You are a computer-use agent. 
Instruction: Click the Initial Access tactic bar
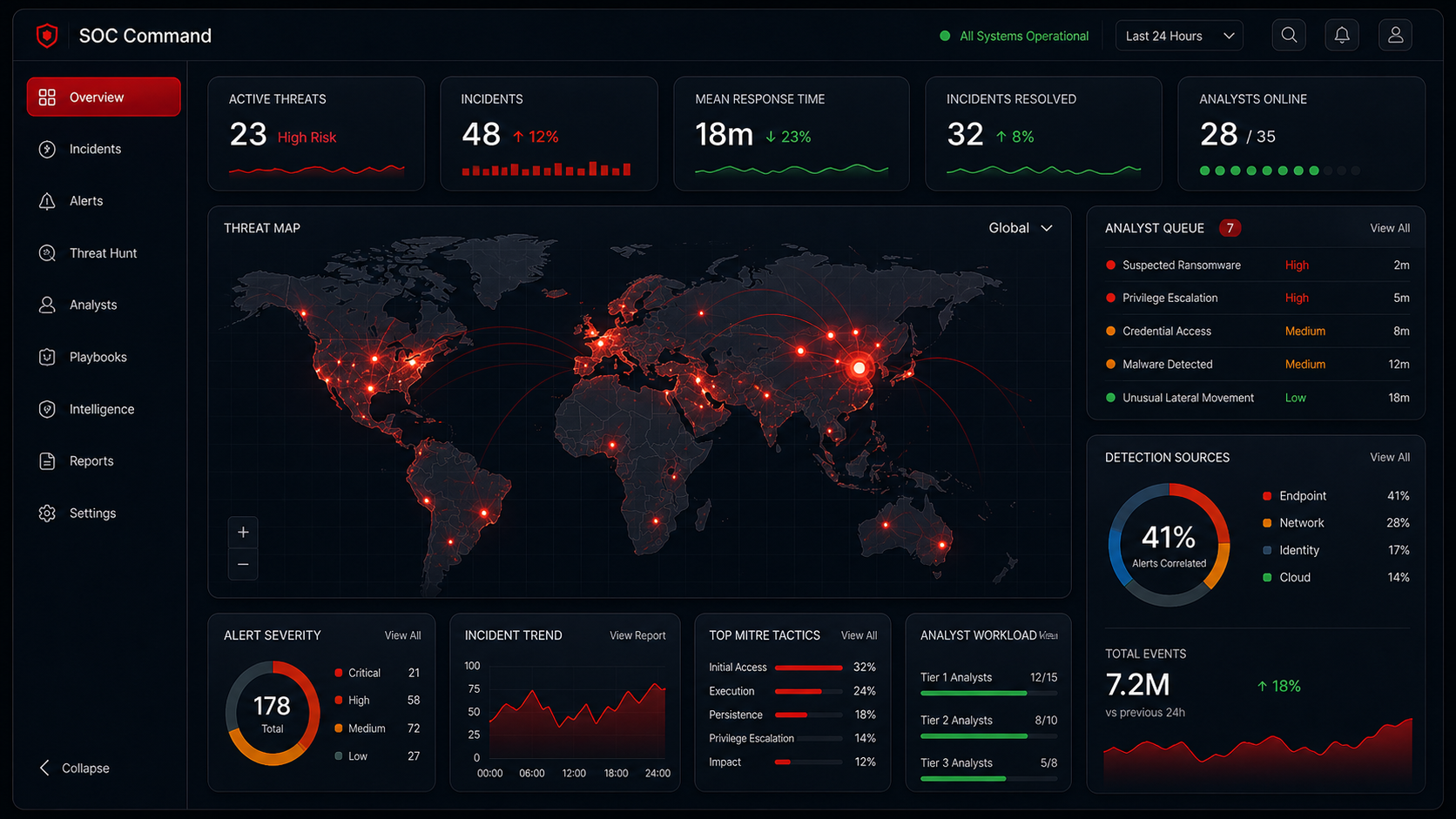click(x=808, y=668)
